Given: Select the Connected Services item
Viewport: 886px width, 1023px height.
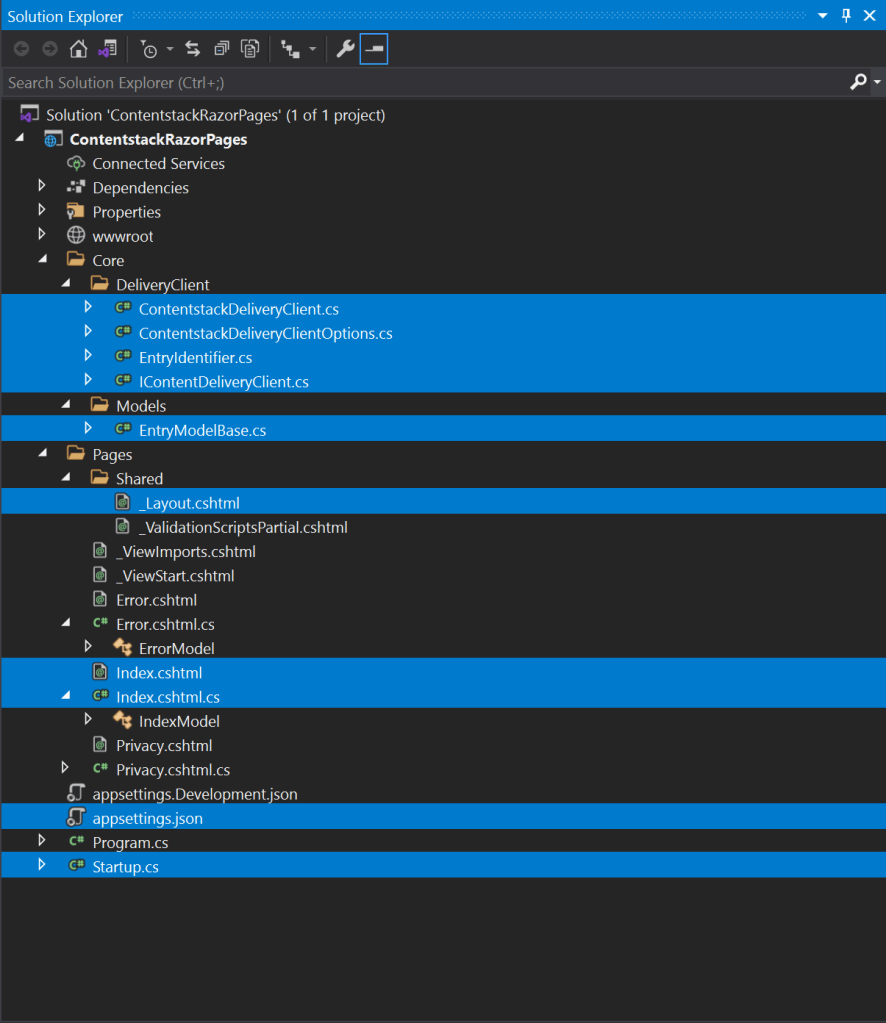Looking at the screenshot, I should (x=158, y=163).
